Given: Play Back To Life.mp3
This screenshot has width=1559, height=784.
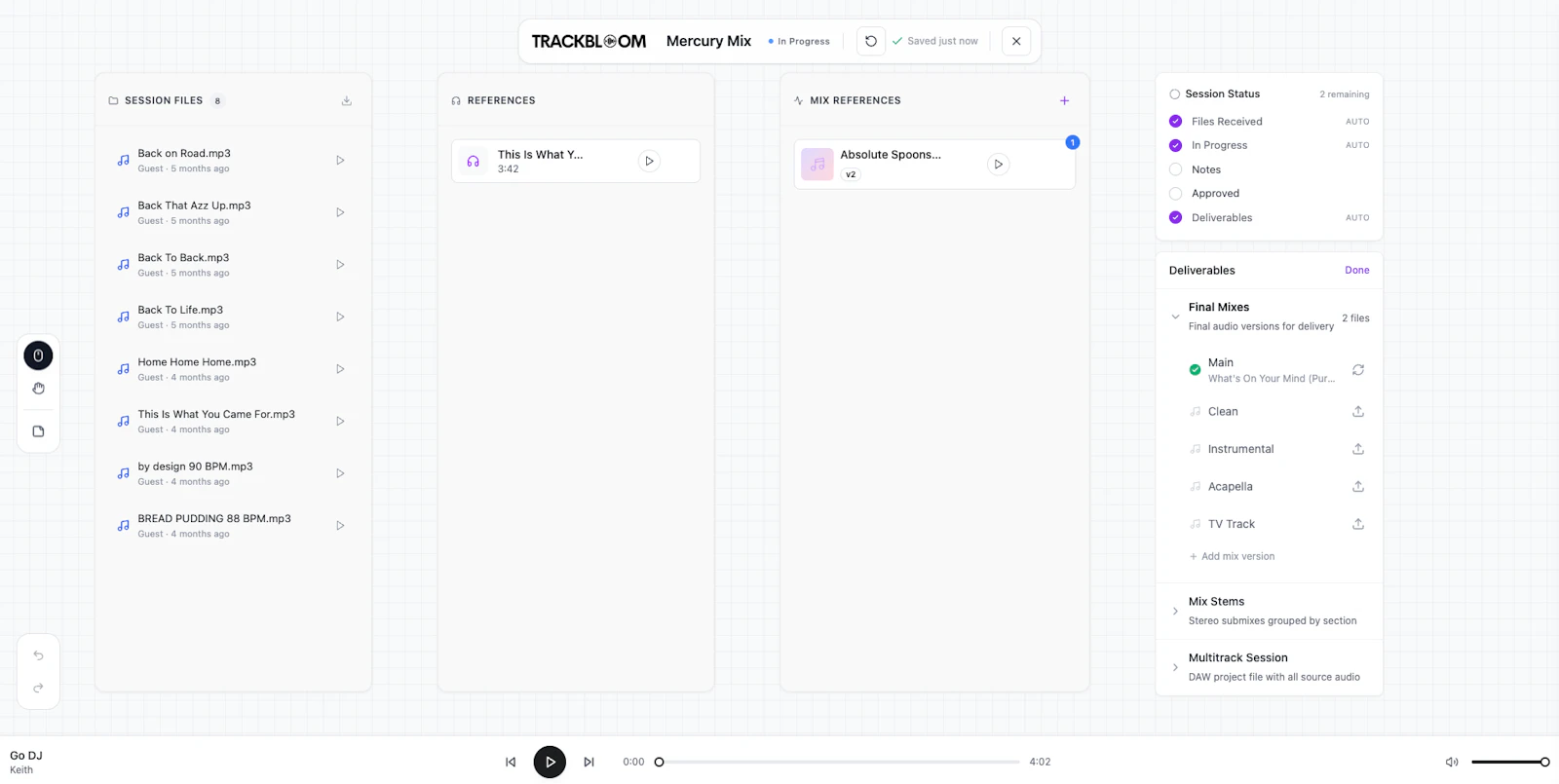Looking at the screenshot, I should tap(340, 317).
